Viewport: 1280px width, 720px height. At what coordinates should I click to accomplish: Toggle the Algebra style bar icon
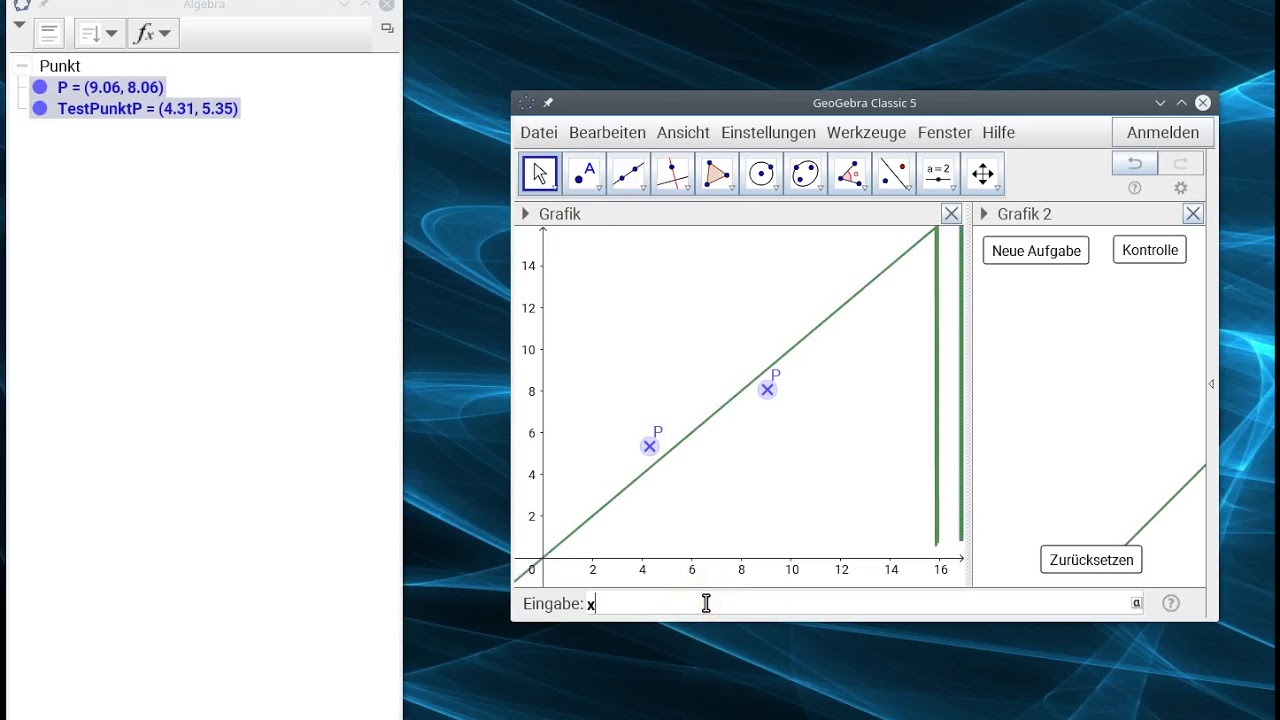tap(49, 33)
